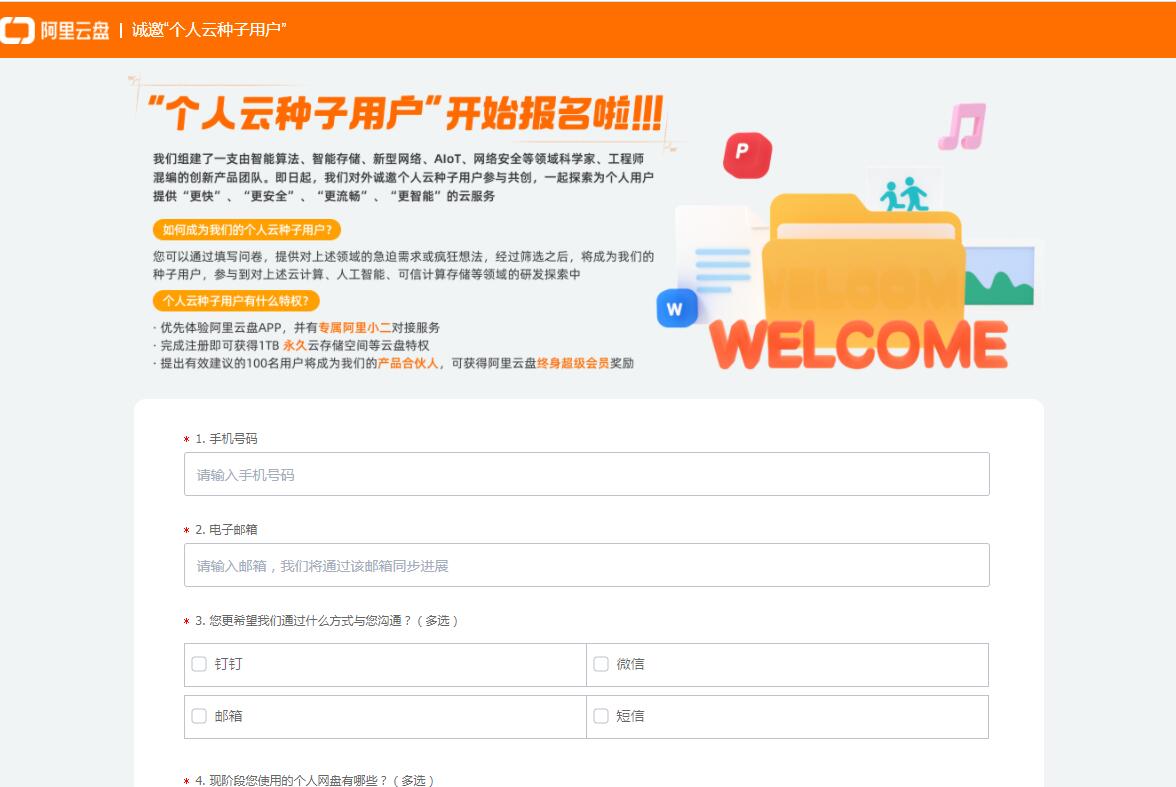Click question 4 label about 个人网盘
This screenshot has height=787, width=1176.
[314, 780]
